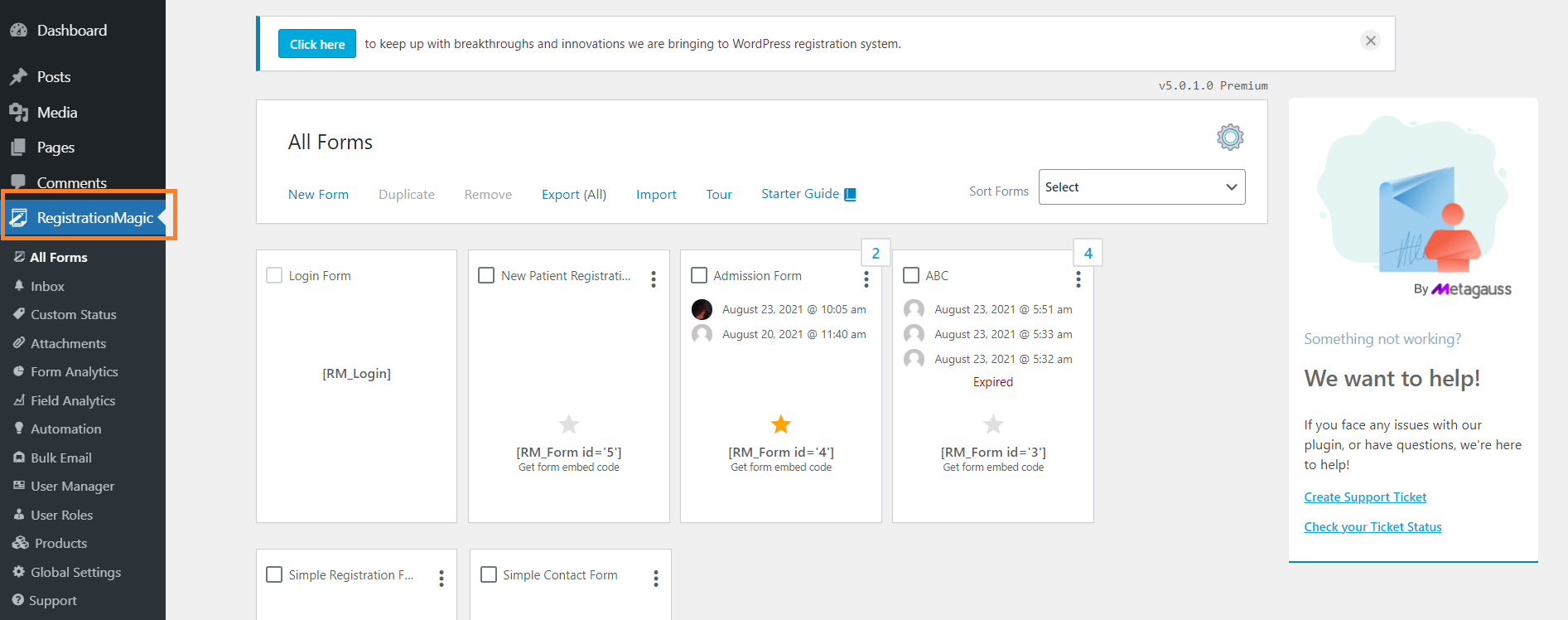1568x620 pixels.
Task: Select the Admission Form checkbox
Action: [699, 275]
